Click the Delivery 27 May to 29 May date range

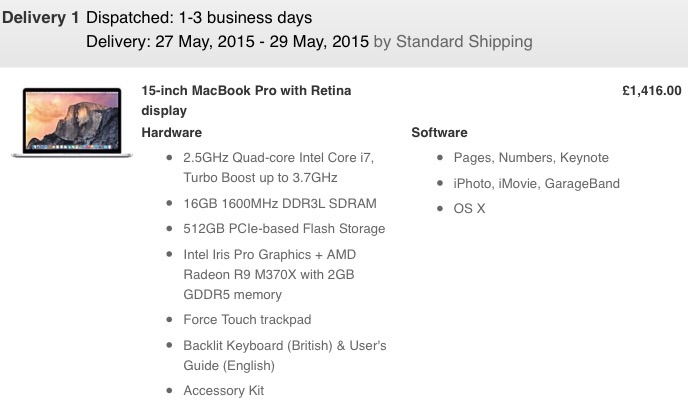(x=227, y=42)
